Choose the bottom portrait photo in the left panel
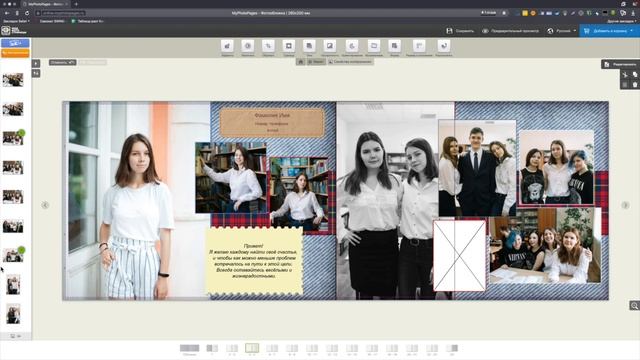The height and width of the screenshot is (360, 640). coord(13,314)
